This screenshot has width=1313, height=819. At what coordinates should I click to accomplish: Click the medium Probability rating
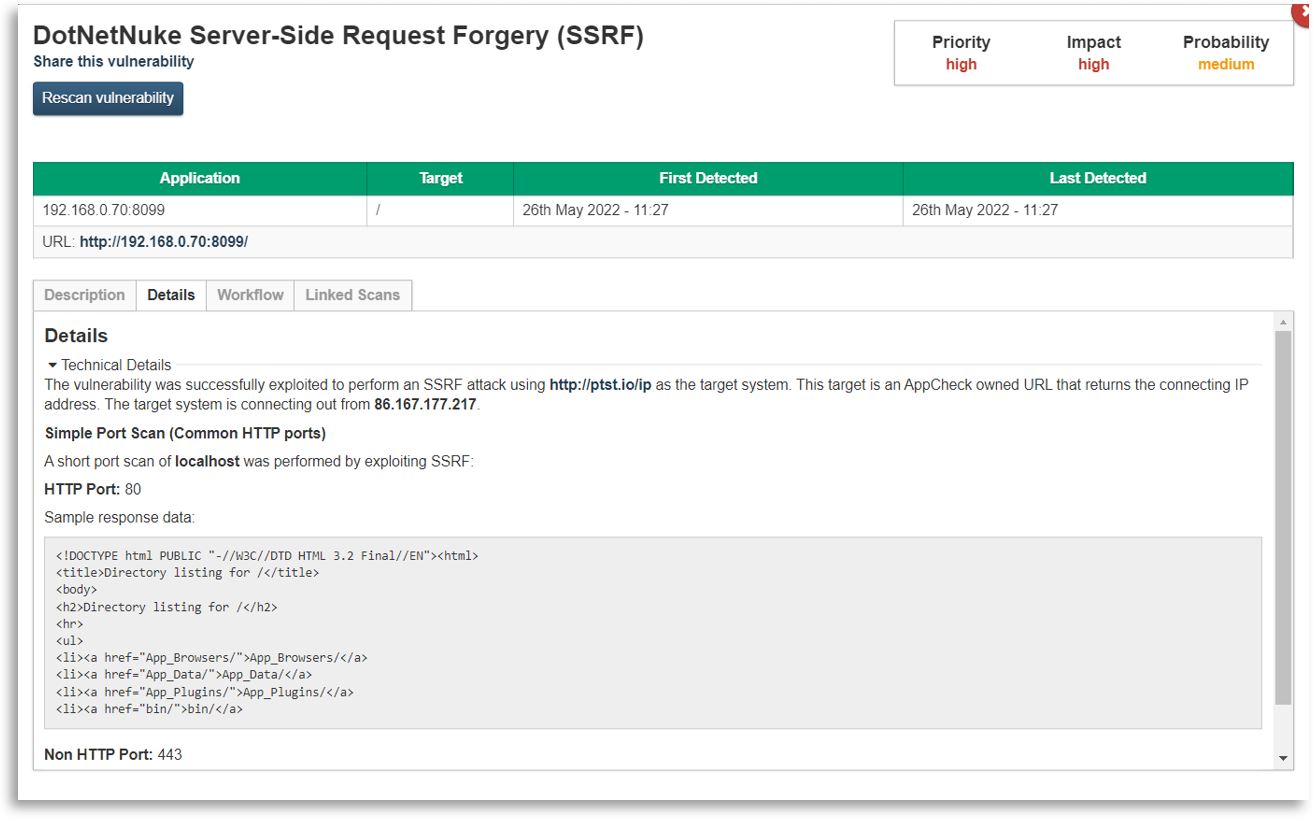click(x=1226, y=65)
